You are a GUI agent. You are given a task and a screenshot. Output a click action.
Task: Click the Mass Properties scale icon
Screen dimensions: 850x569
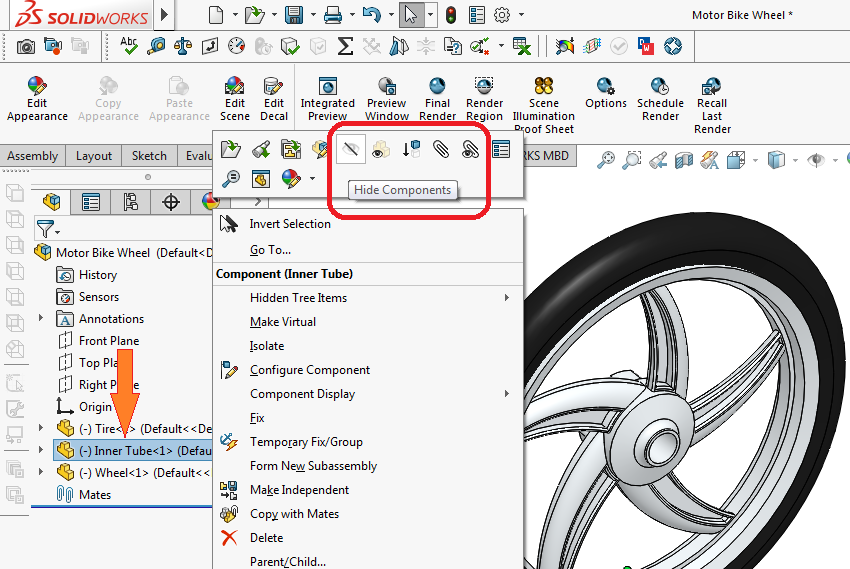click(x=183, y=46)
